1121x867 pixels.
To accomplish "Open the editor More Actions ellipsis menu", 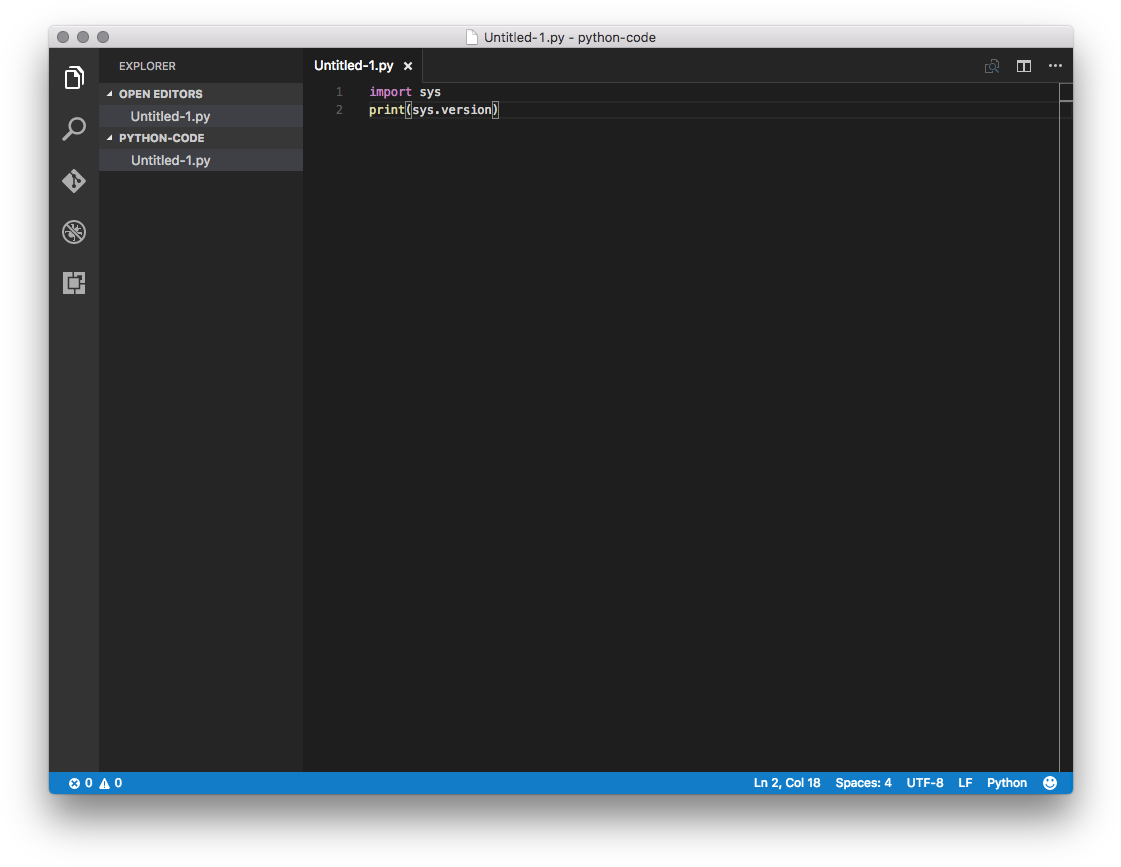I will 1055,66.
